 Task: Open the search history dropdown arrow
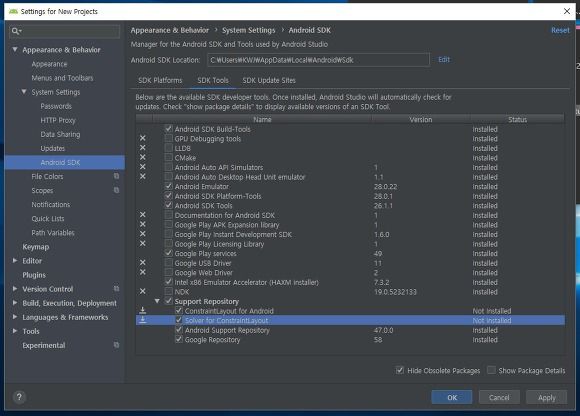click(20, 31)
